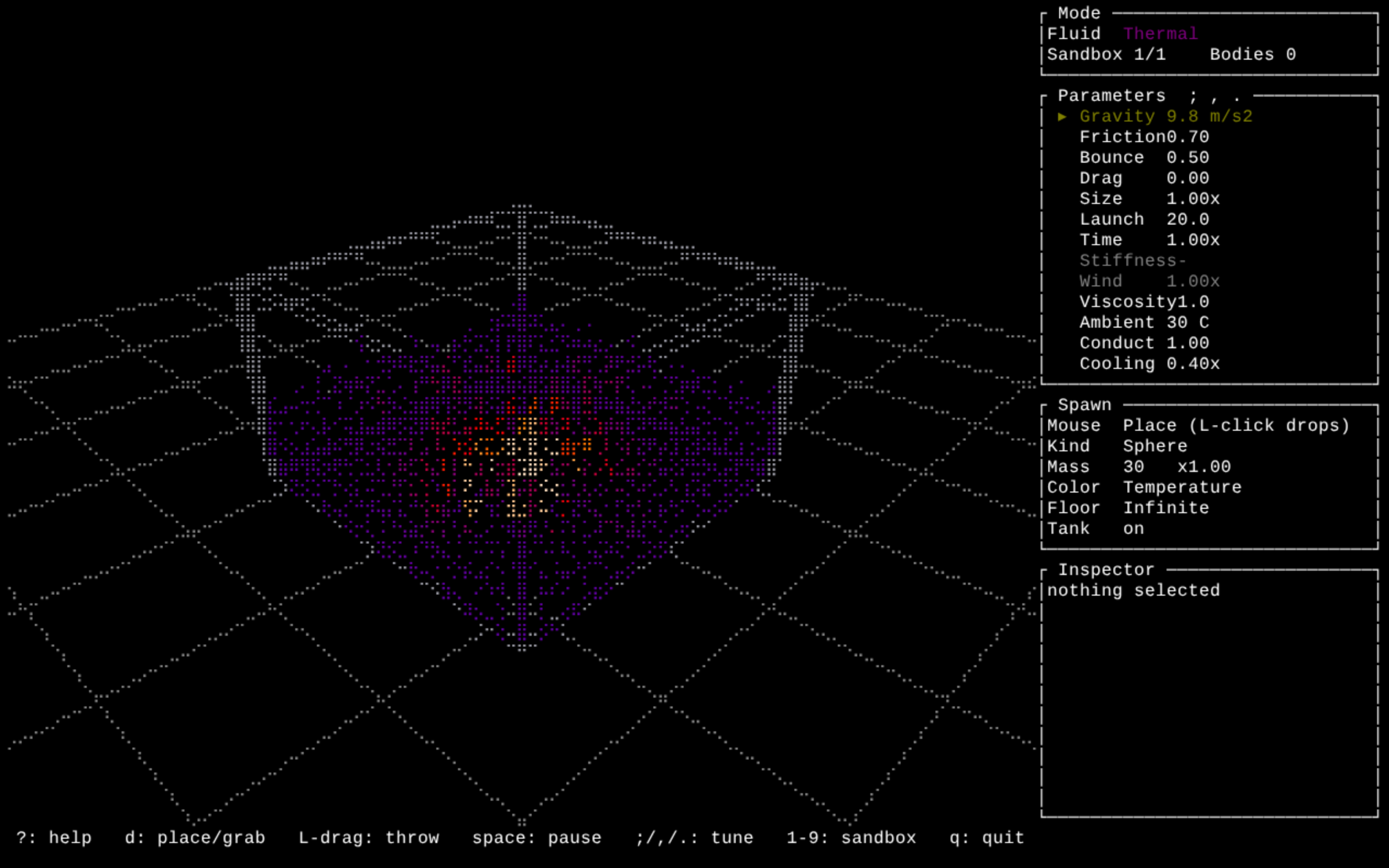Click the '?: help' hint
The height and width of the screenshot is (868, 1389).
tap(54, 838)
